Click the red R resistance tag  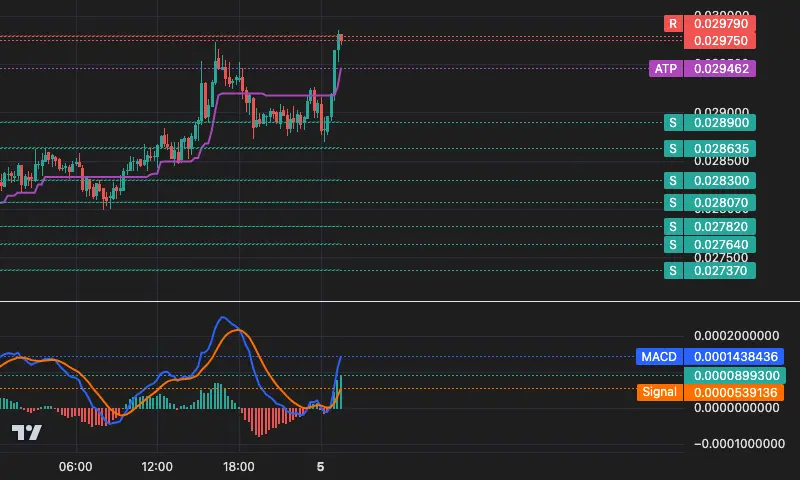[673, 23]
